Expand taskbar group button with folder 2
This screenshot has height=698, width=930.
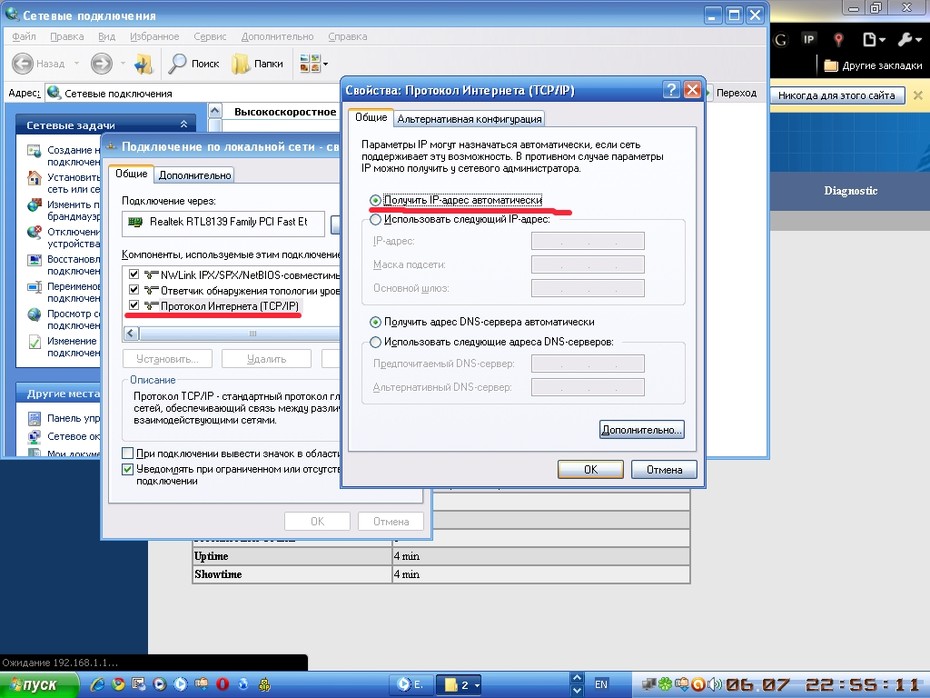coord(459,685)
